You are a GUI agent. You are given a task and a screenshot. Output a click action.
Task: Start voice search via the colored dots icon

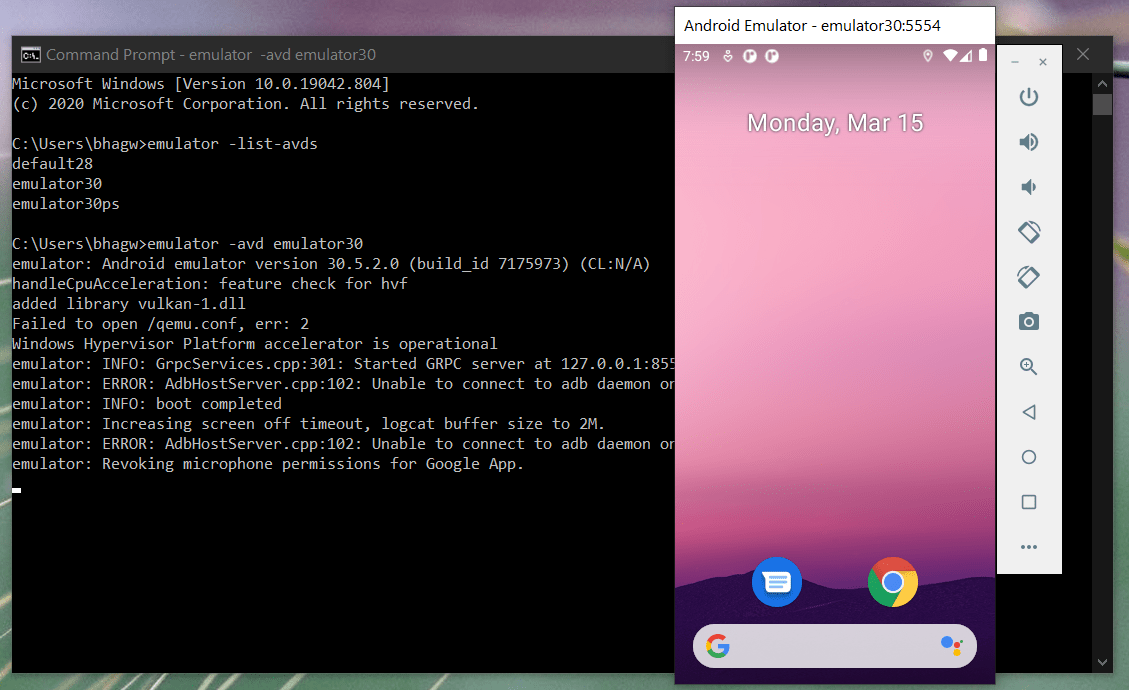coord(951,646)
